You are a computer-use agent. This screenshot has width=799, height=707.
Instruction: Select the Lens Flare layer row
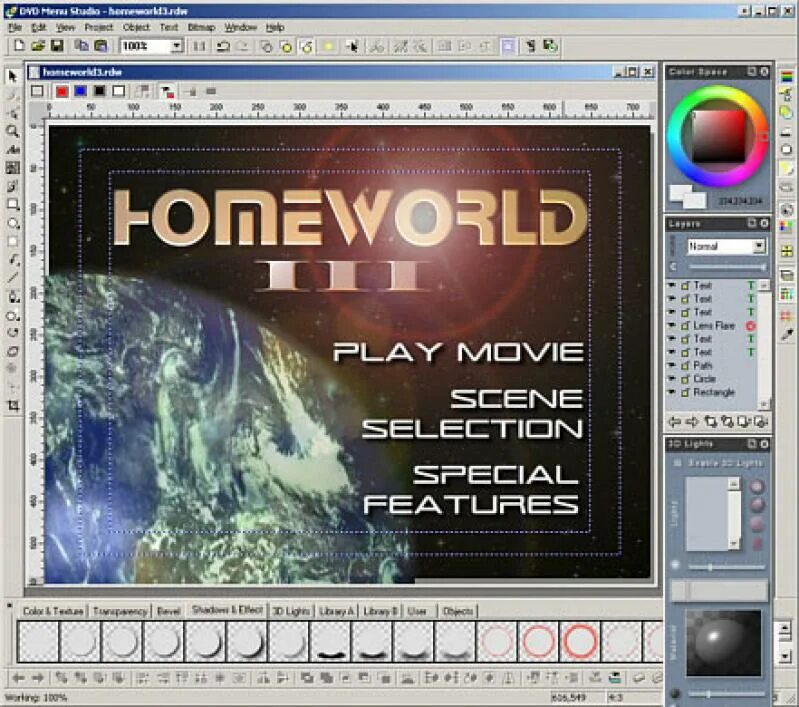click(713, 325)
